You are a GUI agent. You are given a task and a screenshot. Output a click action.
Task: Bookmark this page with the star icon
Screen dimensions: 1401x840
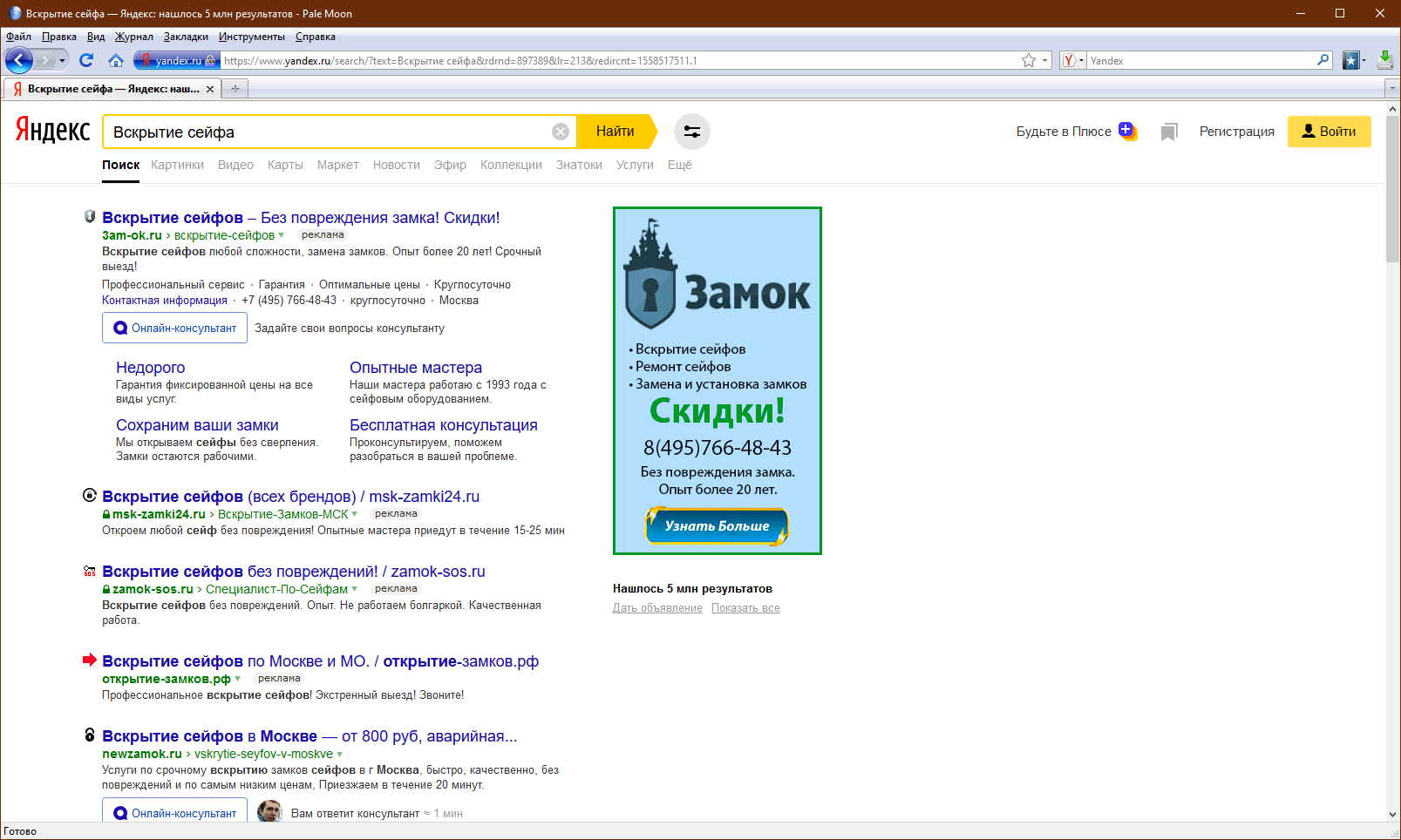coord(1029,60)
